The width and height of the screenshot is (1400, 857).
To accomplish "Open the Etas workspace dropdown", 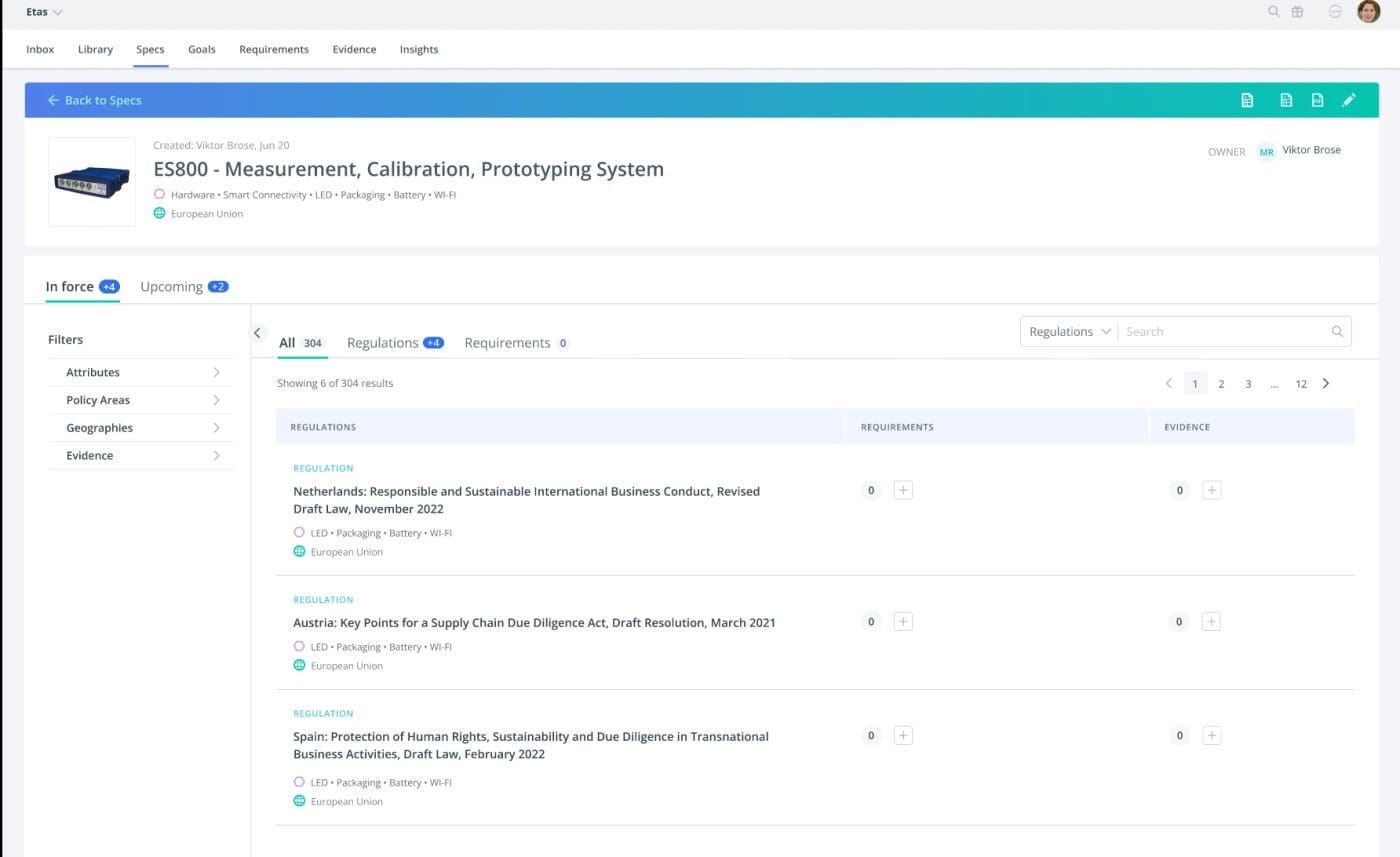I will coord(44,12).
